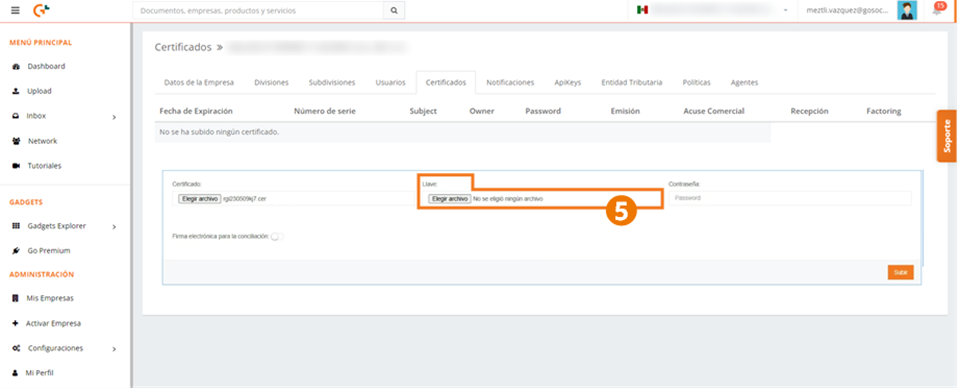Click the Dashboard icon in sidebar

pyautogui.click(x=16, y=66)
